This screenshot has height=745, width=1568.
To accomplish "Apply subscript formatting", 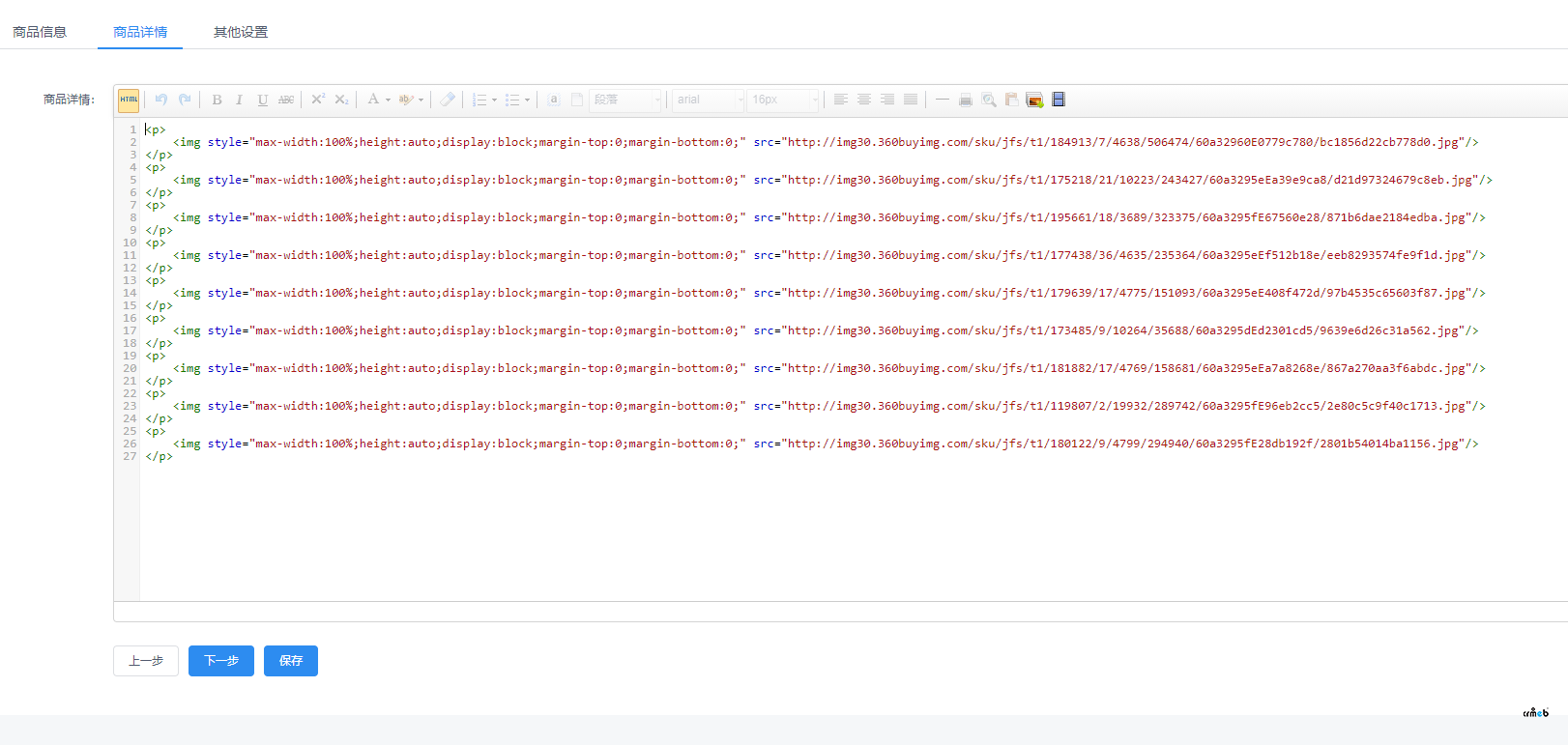I will pyautogui.click(x=341, y=100).
